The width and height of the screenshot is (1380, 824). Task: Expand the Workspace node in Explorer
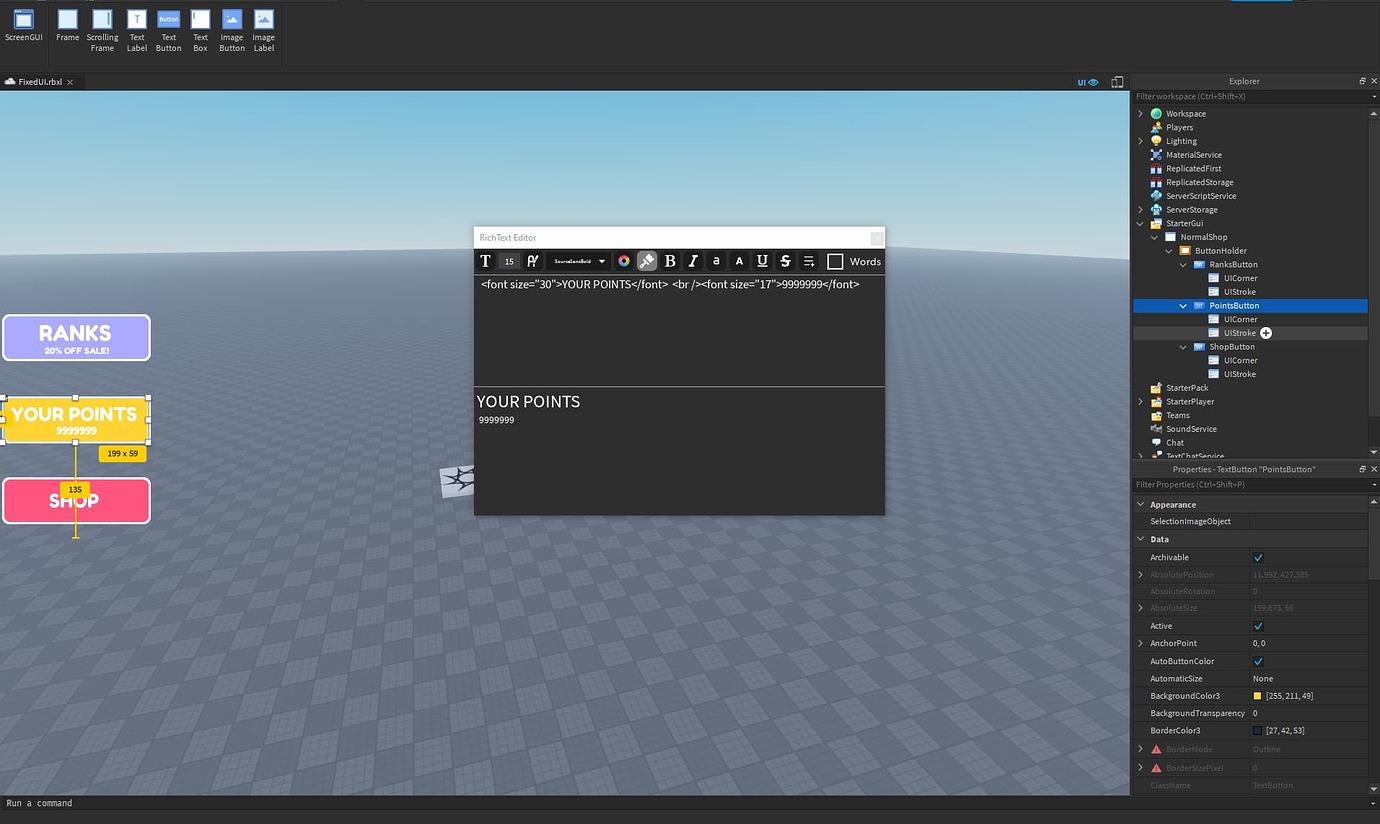pyautogui.click(x=1141, y=113)
